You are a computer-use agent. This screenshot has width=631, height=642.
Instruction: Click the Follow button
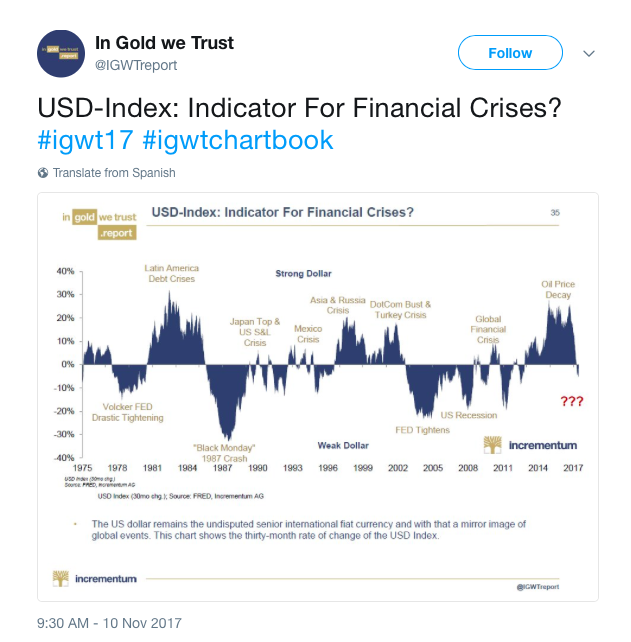pyautogui.click(x=510, y=53)
